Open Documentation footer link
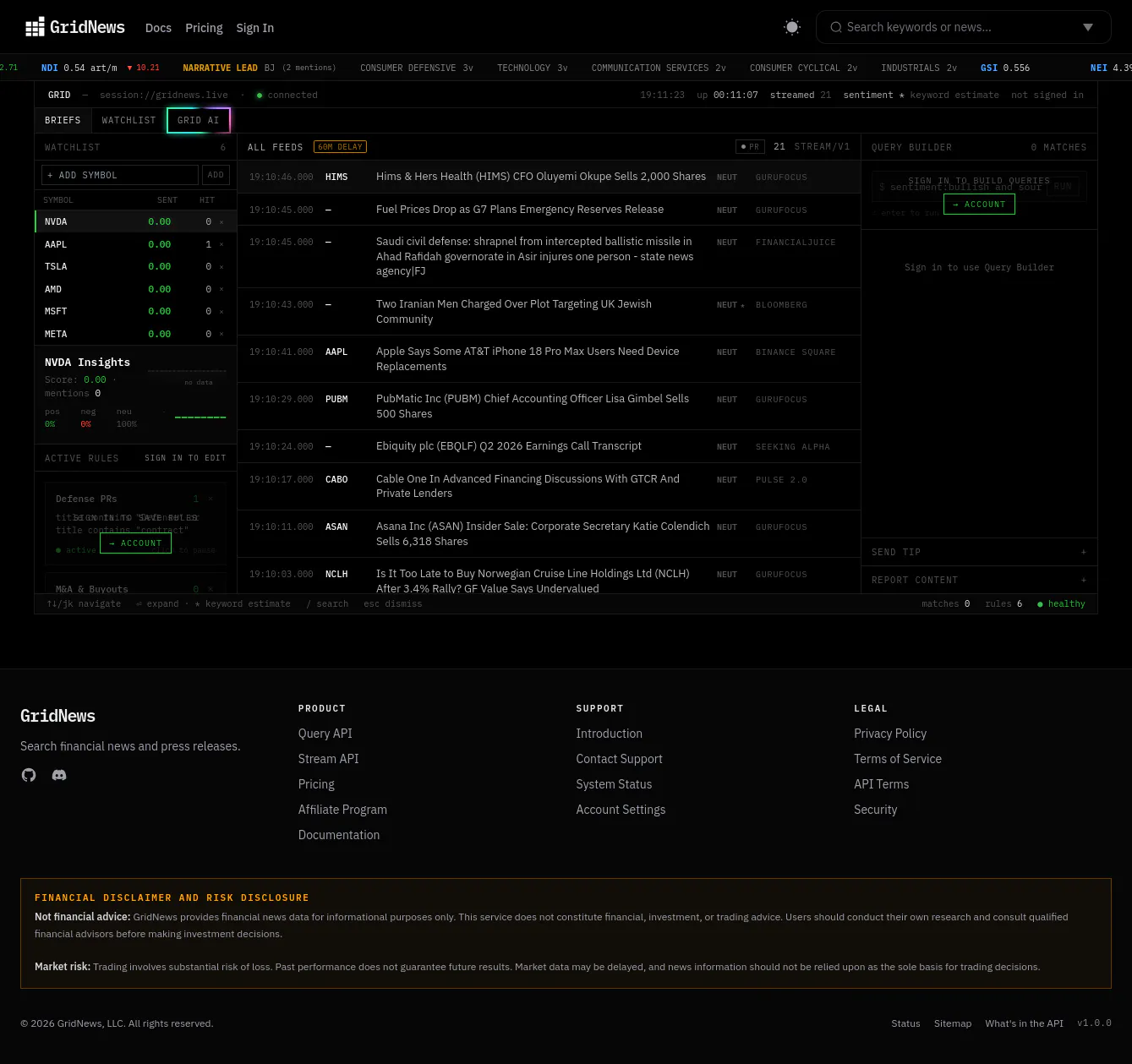 click(339, 835)
